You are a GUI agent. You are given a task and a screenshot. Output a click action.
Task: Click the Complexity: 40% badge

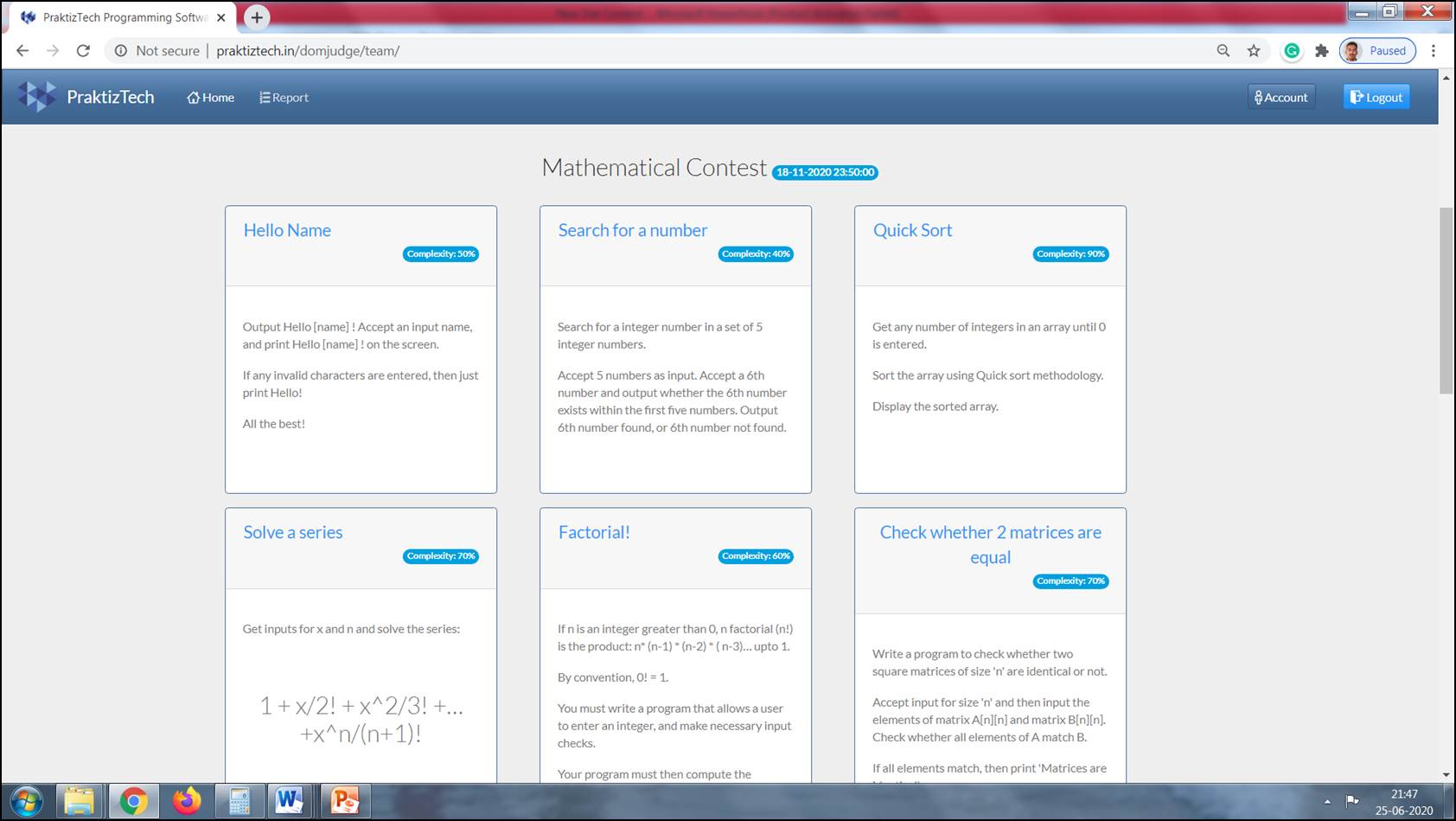click(x=756, y=253)
